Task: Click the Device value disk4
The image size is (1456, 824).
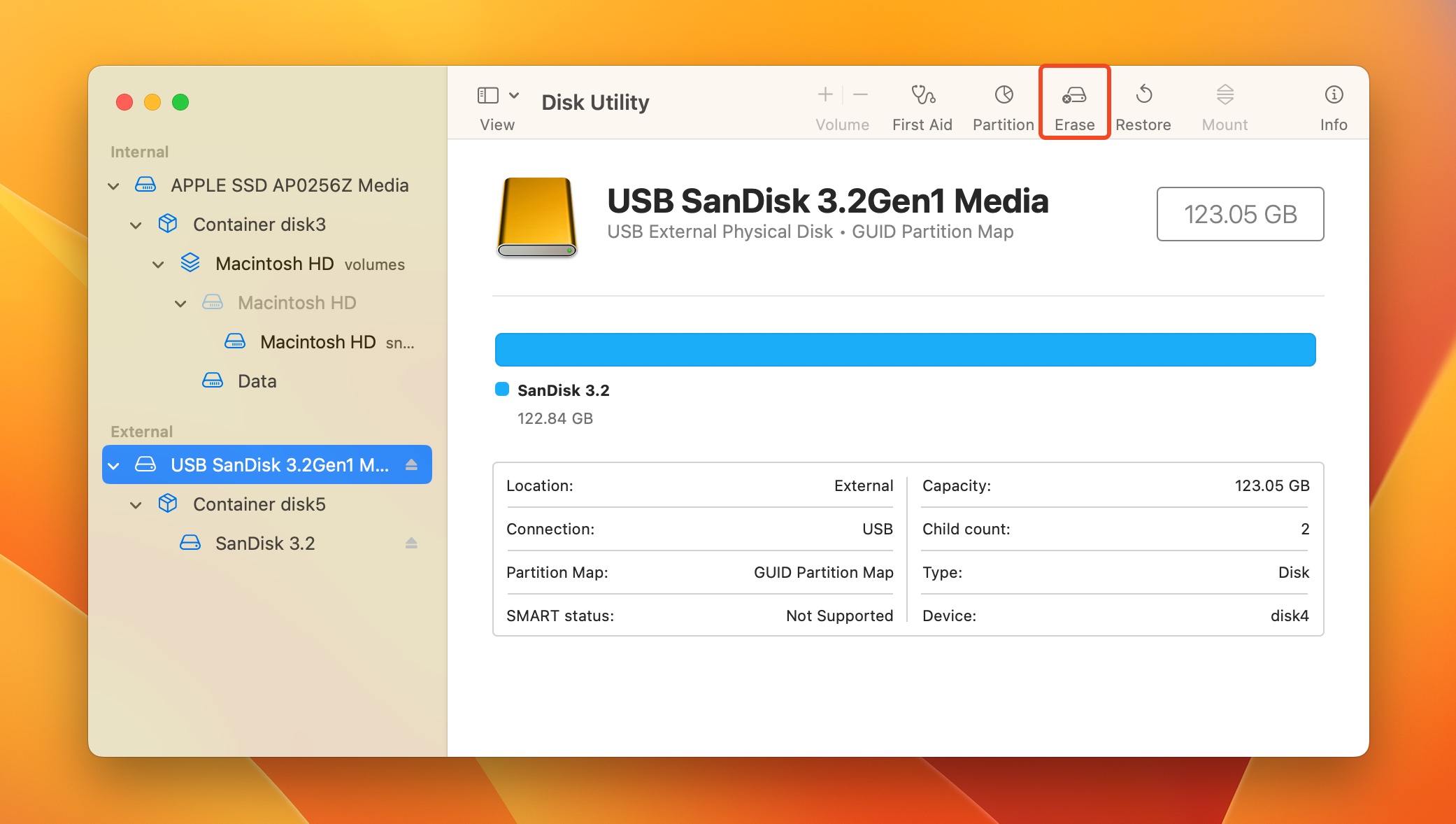Action: tap(1290, 616)
